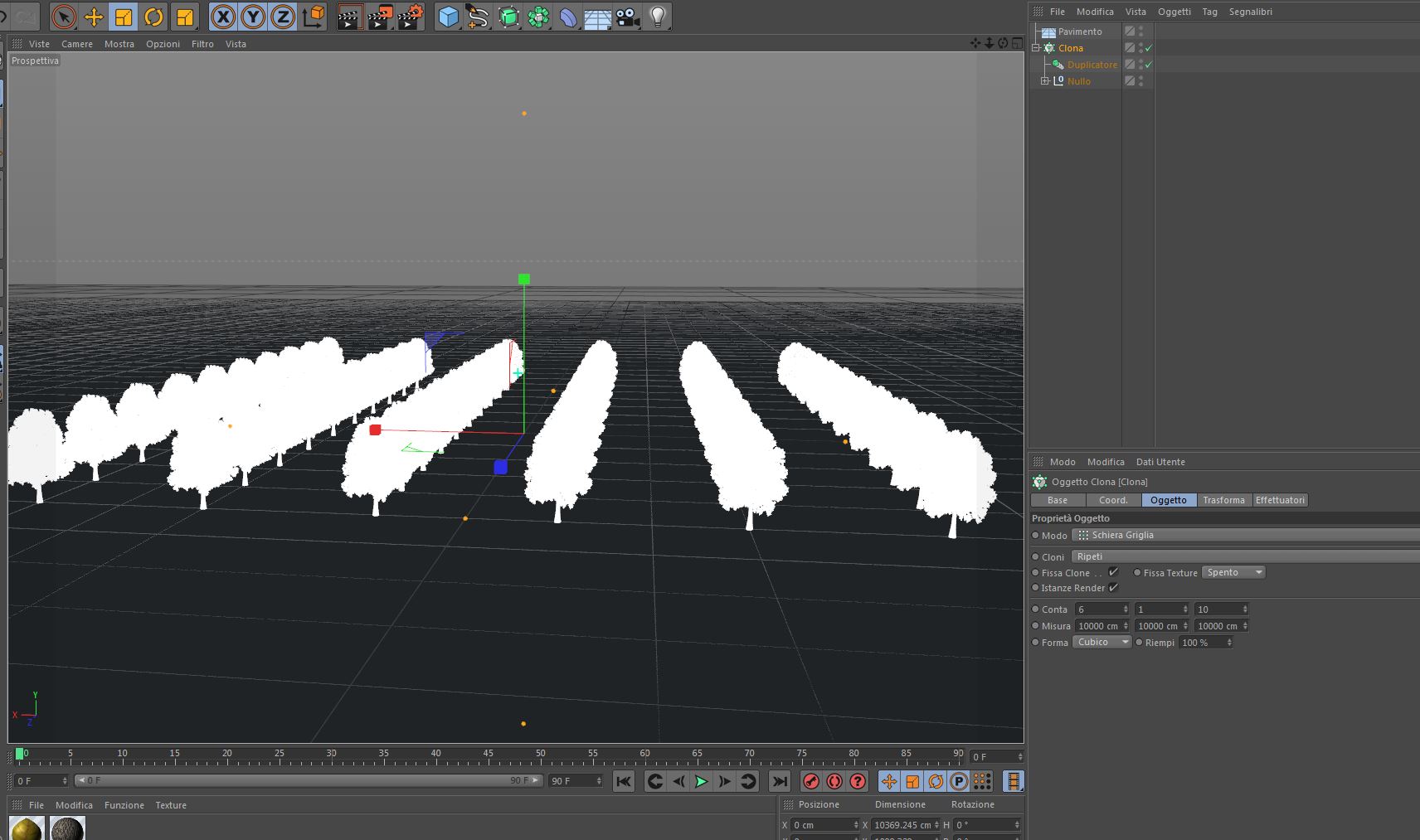Open the Modo dropdown showing Schiera Griglia

point(1245,535)
